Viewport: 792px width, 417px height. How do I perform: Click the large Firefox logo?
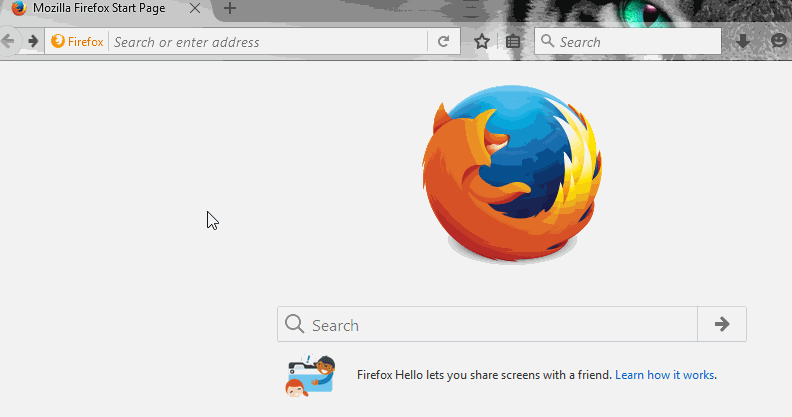tap(512, 173)
